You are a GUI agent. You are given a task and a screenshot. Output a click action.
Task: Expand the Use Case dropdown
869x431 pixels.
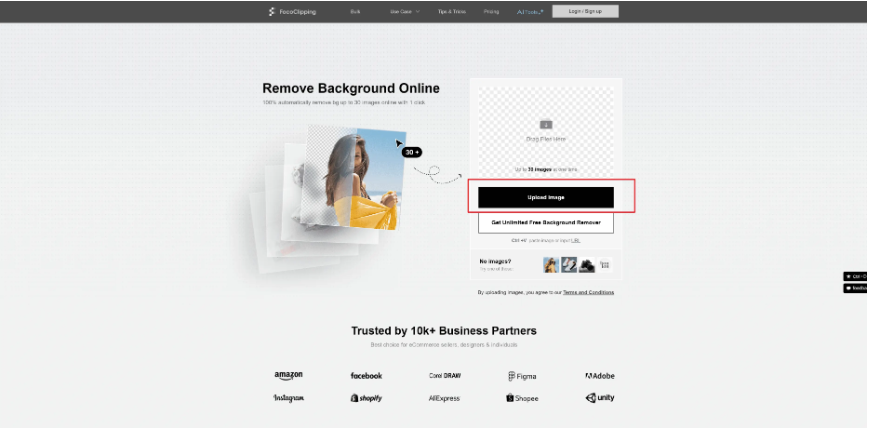point(404,11)
